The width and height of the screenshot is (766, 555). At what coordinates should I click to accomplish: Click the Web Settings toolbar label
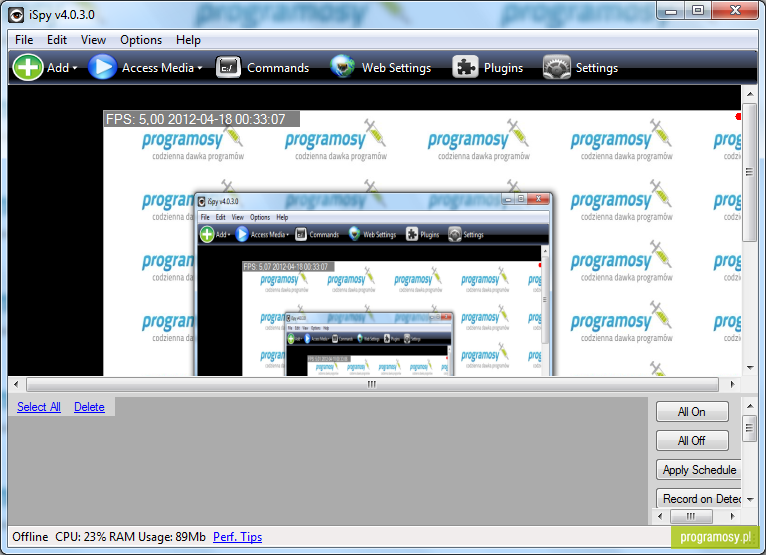(396, 68)
